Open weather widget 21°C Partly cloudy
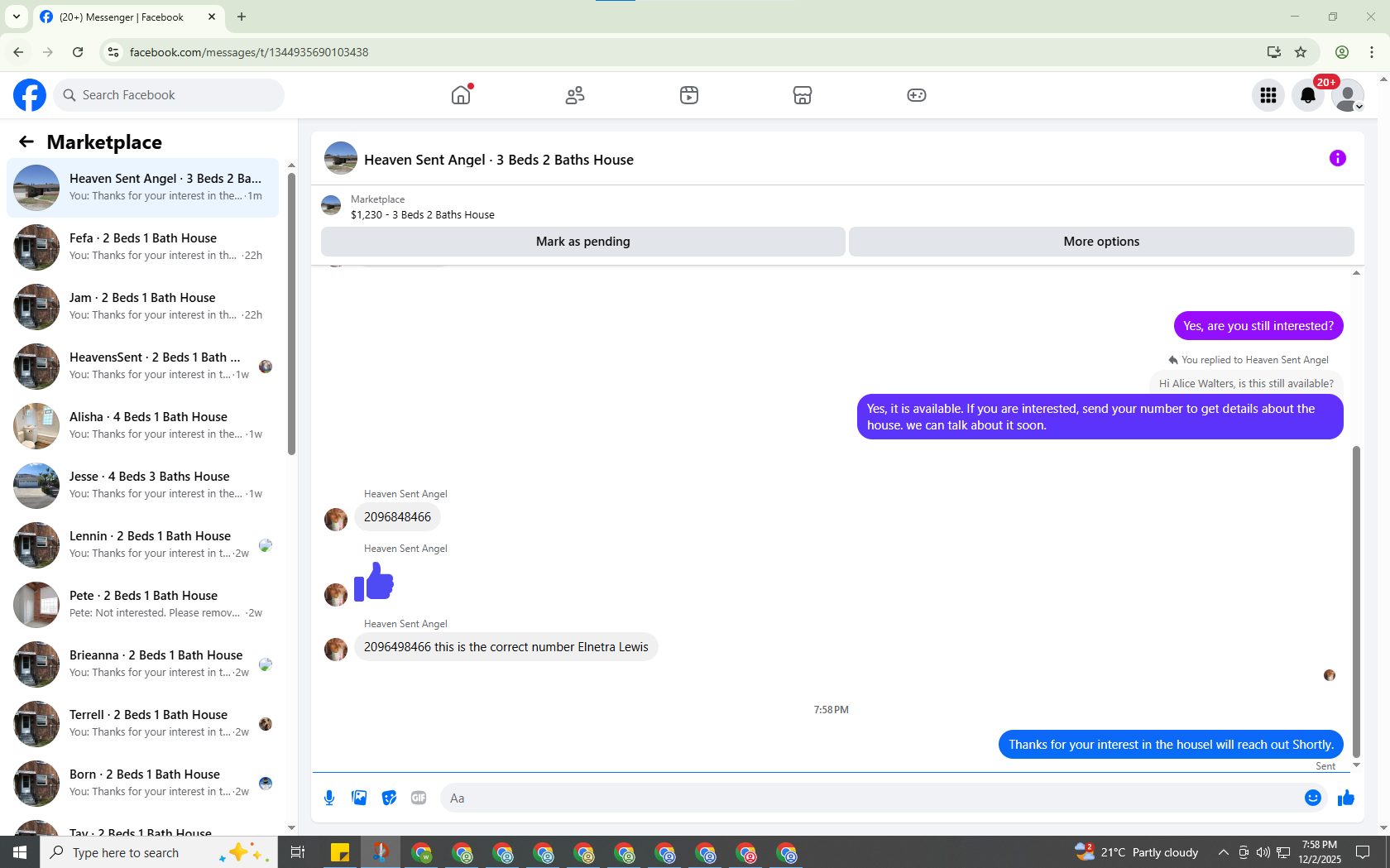Screen dimensions: 1390x868 click(1137, 852)
